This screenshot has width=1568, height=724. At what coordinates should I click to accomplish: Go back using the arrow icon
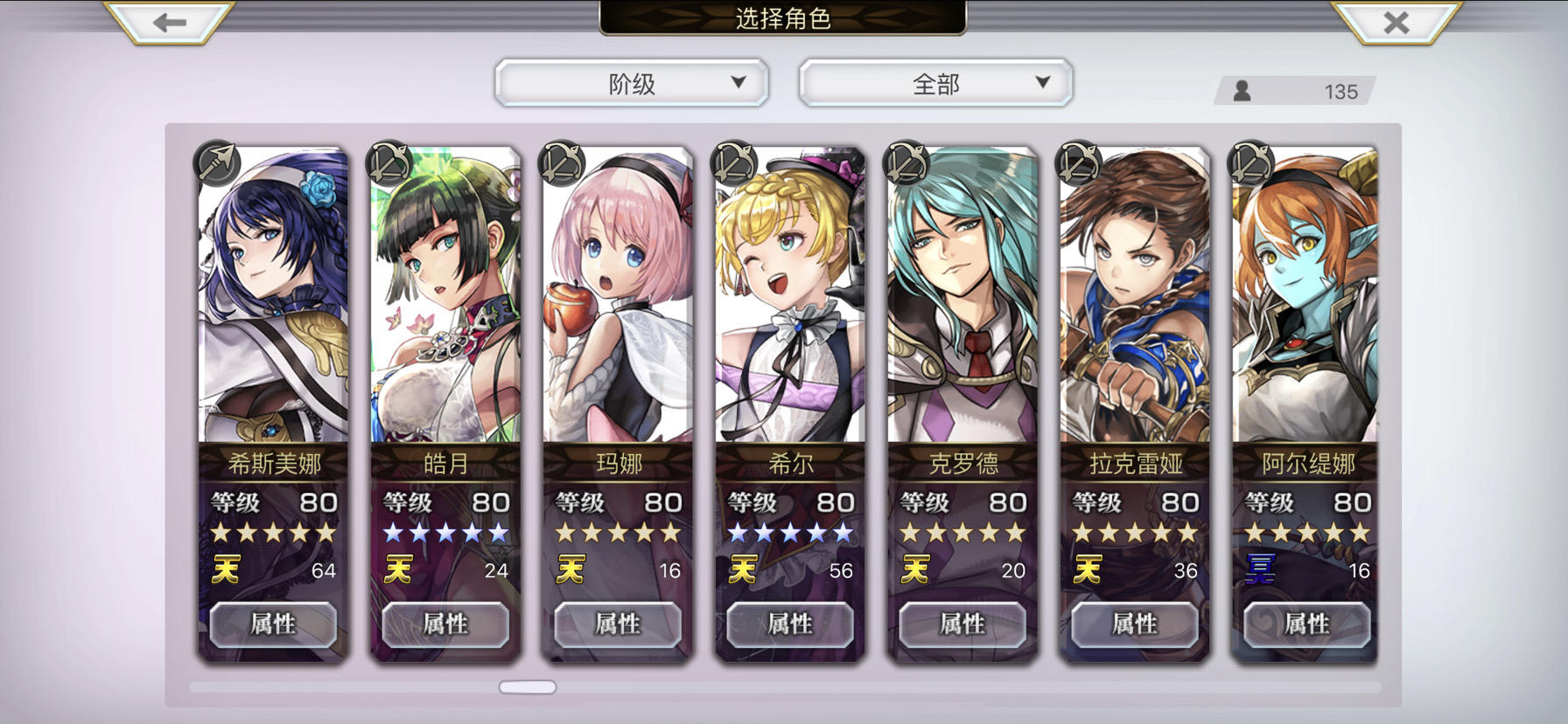click(x=170, y=22)
